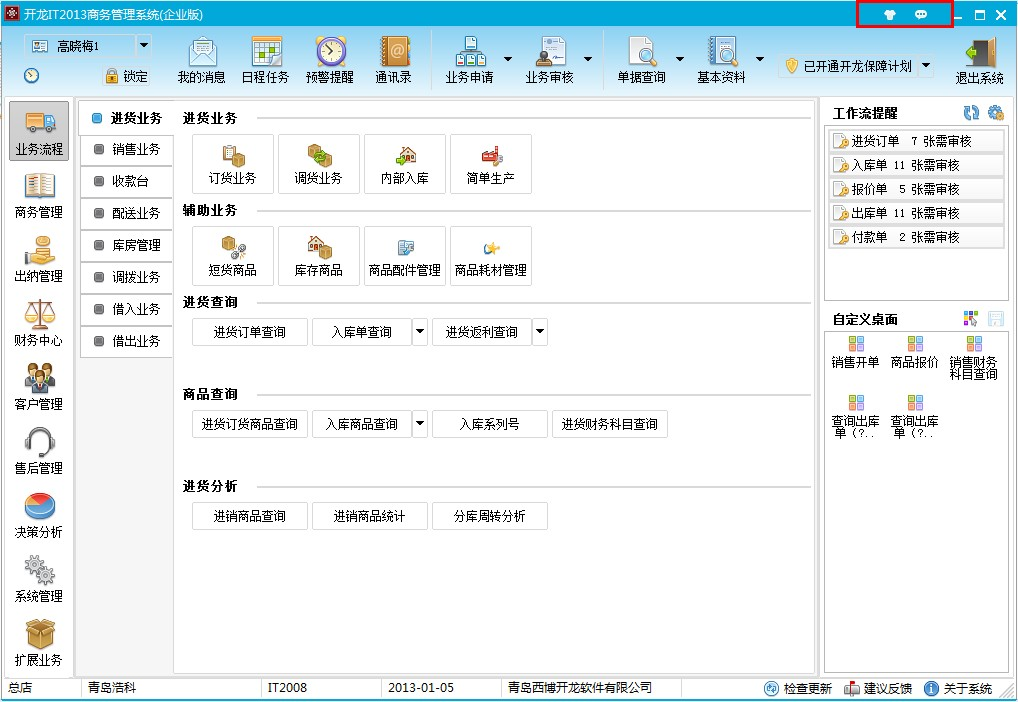Switch to 借出业务 tab
1018x702 pixels.
pos(127,341)
